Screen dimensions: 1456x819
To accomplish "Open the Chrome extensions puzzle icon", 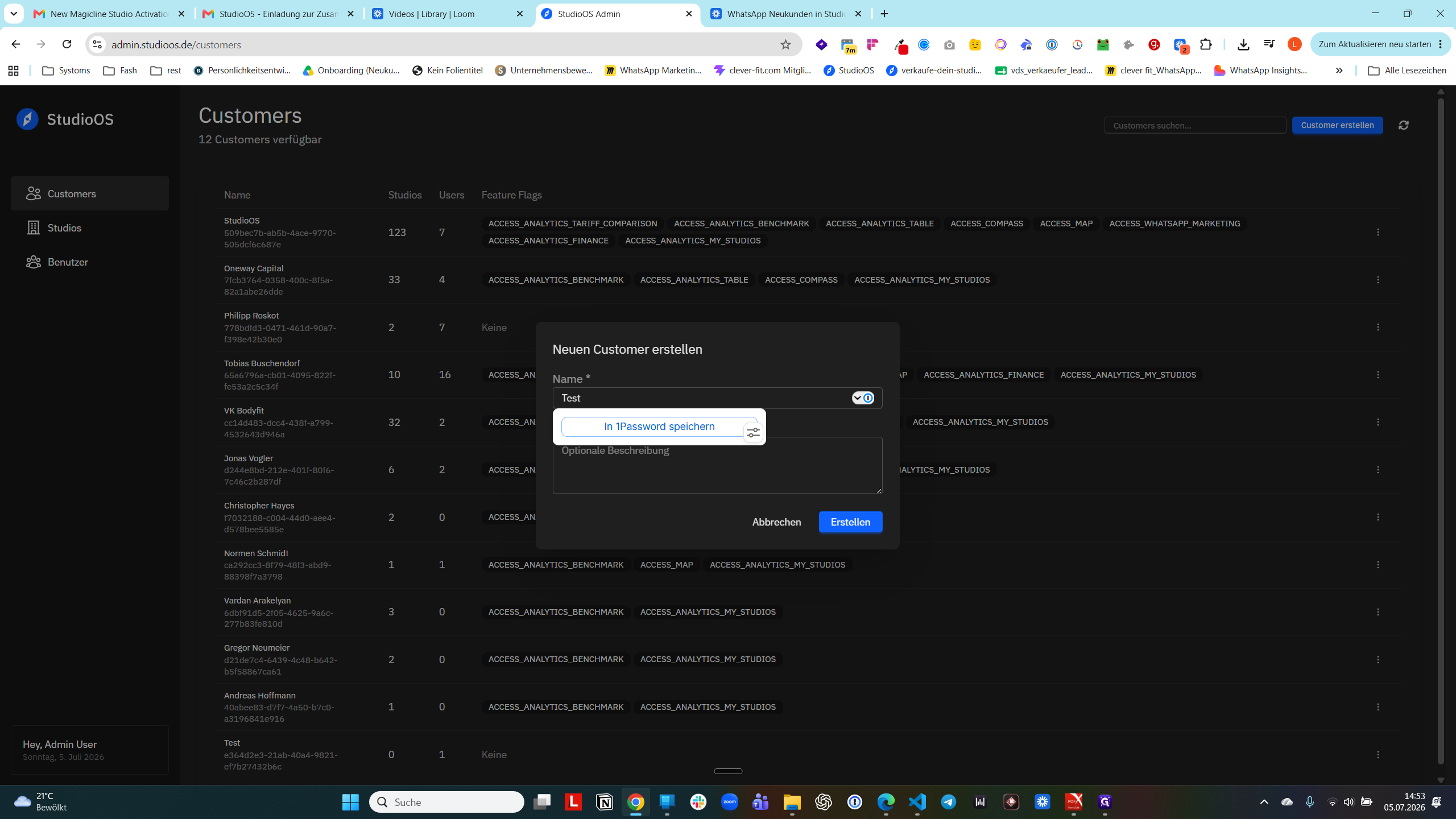I will pyautogui.click(x=1206, y=44).
